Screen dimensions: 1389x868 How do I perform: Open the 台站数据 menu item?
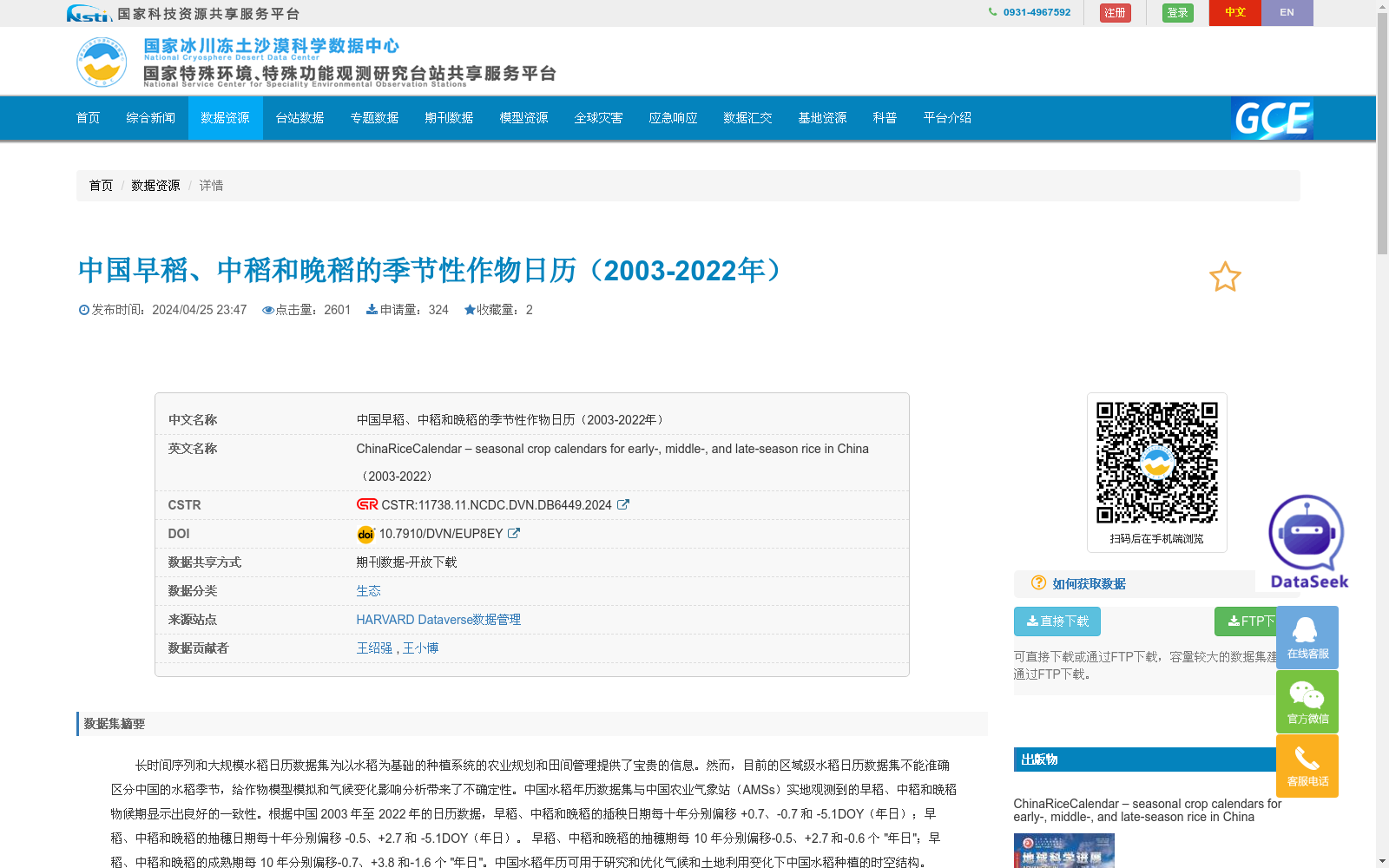click(300, 118)
